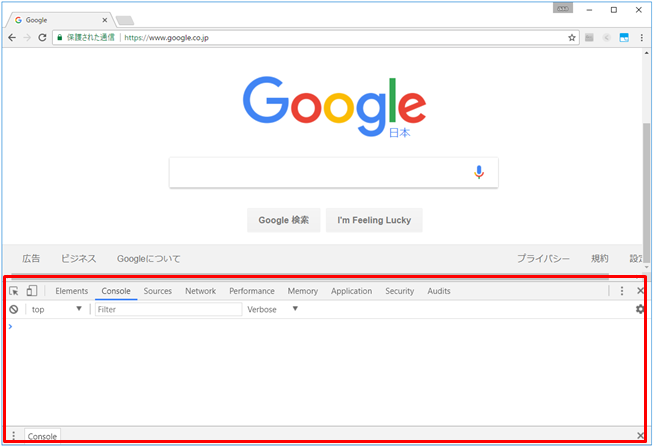Switch to the Network tab

click(x=201, y=291)
